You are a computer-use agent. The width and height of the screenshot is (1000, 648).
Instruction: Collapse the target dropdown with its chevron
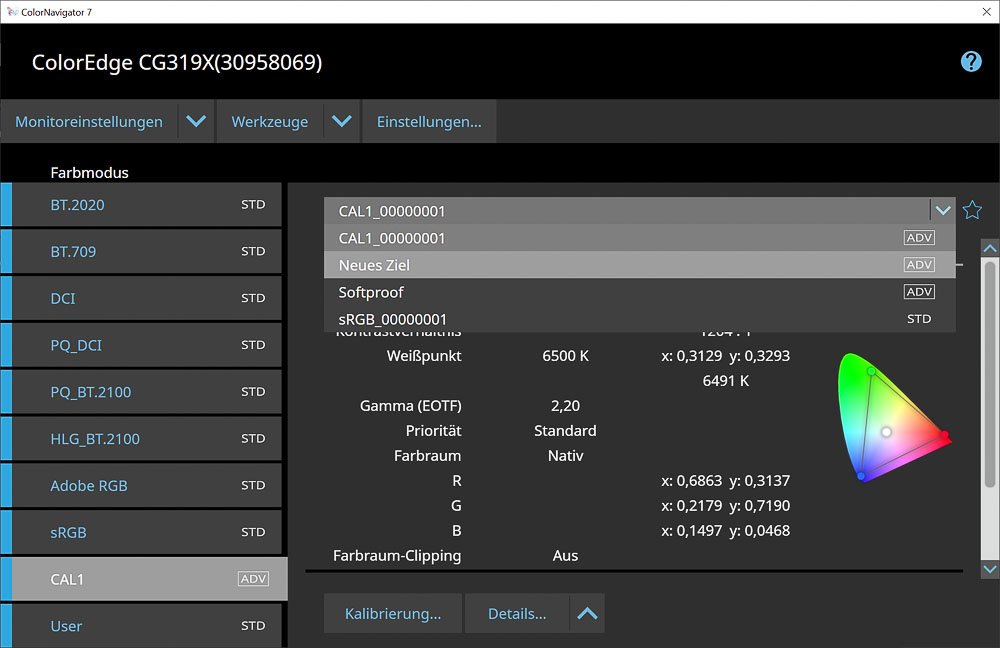pyautogui.click(x=943, y=210)
